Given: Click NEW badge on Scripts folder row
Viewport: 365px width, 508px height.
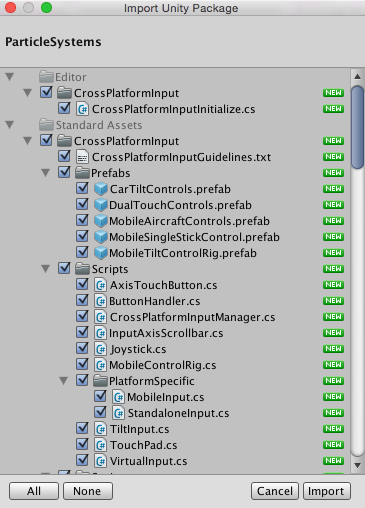Looking at the screenshot, I should (x=333, y=269).
